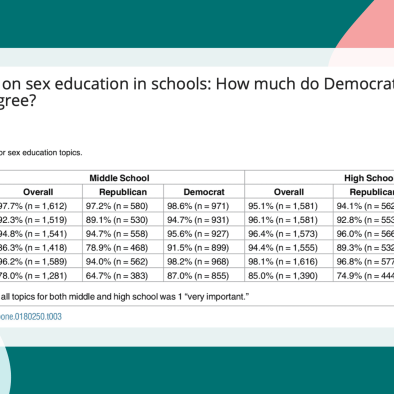Open the one.0180250.t003 DOI link
The width and height of the screenshot is (394, 394).
point(31,316)
